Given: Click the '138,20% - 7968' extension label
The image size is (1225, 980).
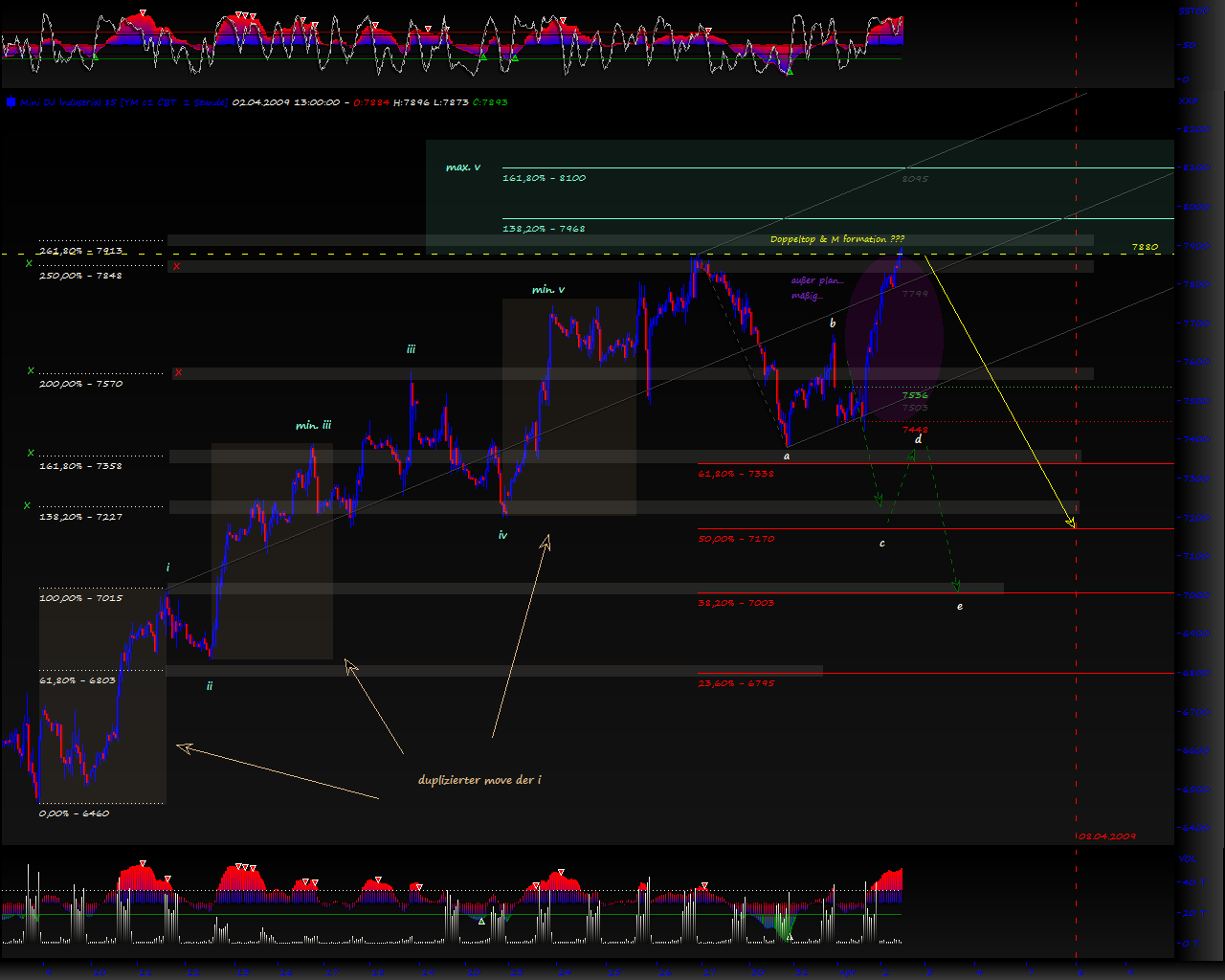Looking at the screenshot, I should tap(544, 229).
